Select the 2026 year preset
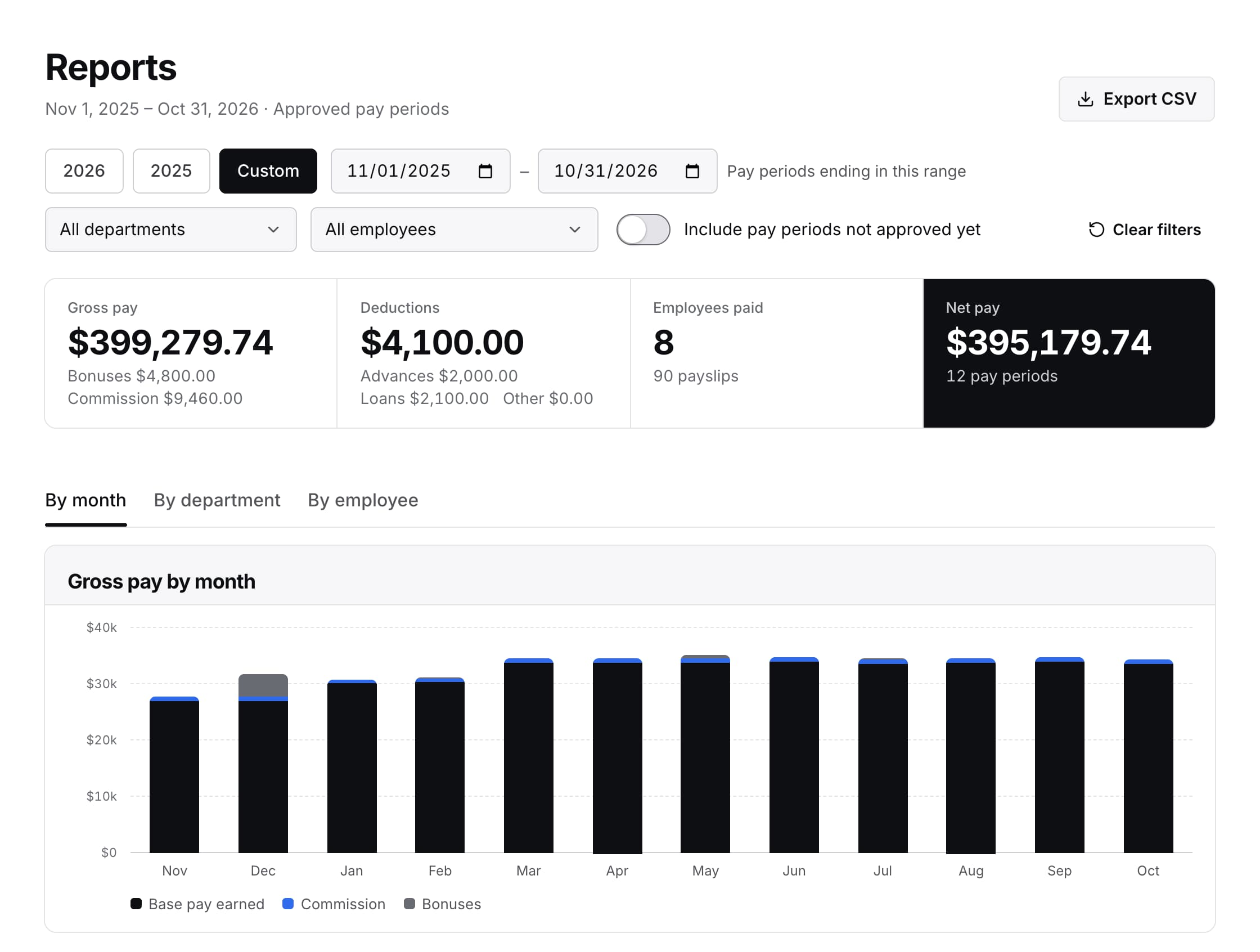The height and width of the screenshot is (952, 1260). pyautogui.click(x=84, y=171)
